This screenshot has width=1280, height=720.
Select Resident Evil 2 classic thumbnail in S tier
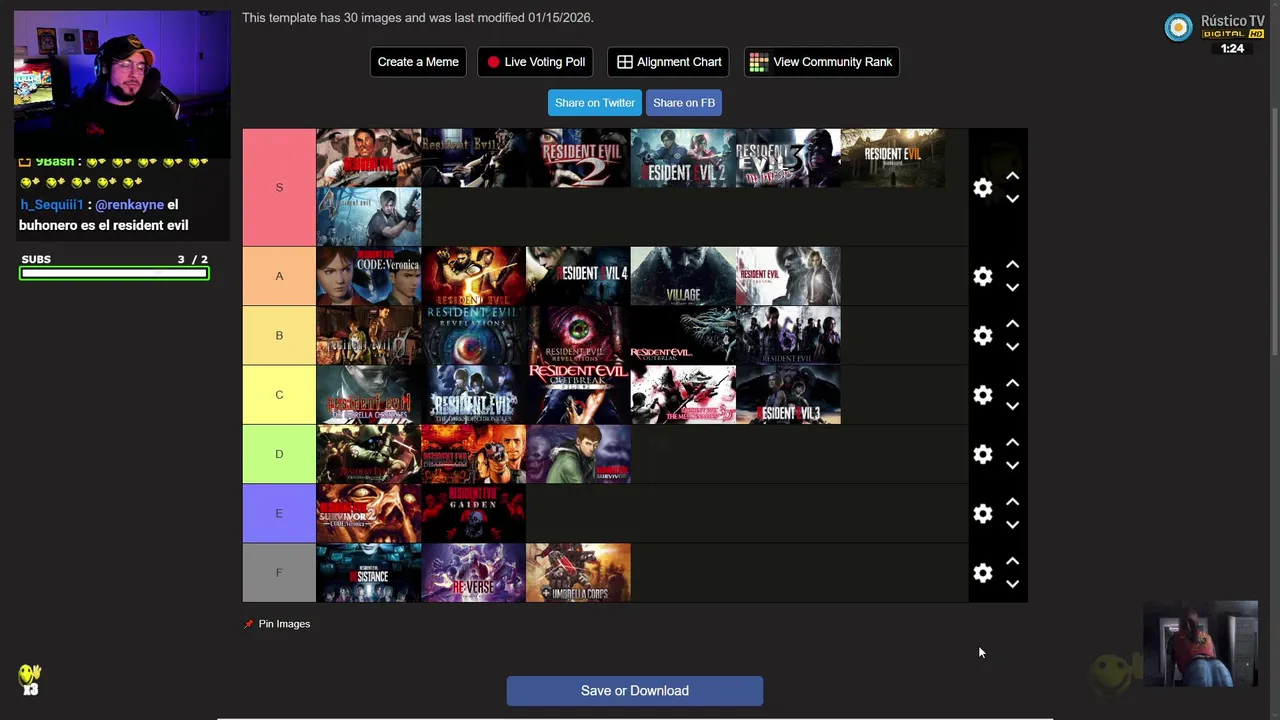pos(578,158)
